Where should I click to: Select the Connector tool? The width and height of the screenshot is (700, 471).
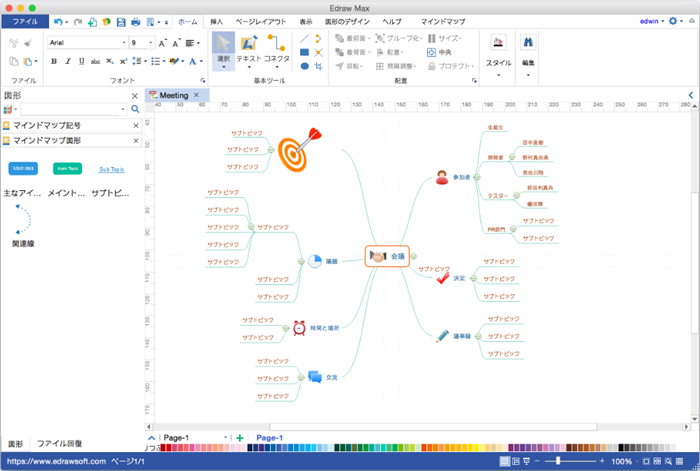pyautogui.click(x=276, y=50)
